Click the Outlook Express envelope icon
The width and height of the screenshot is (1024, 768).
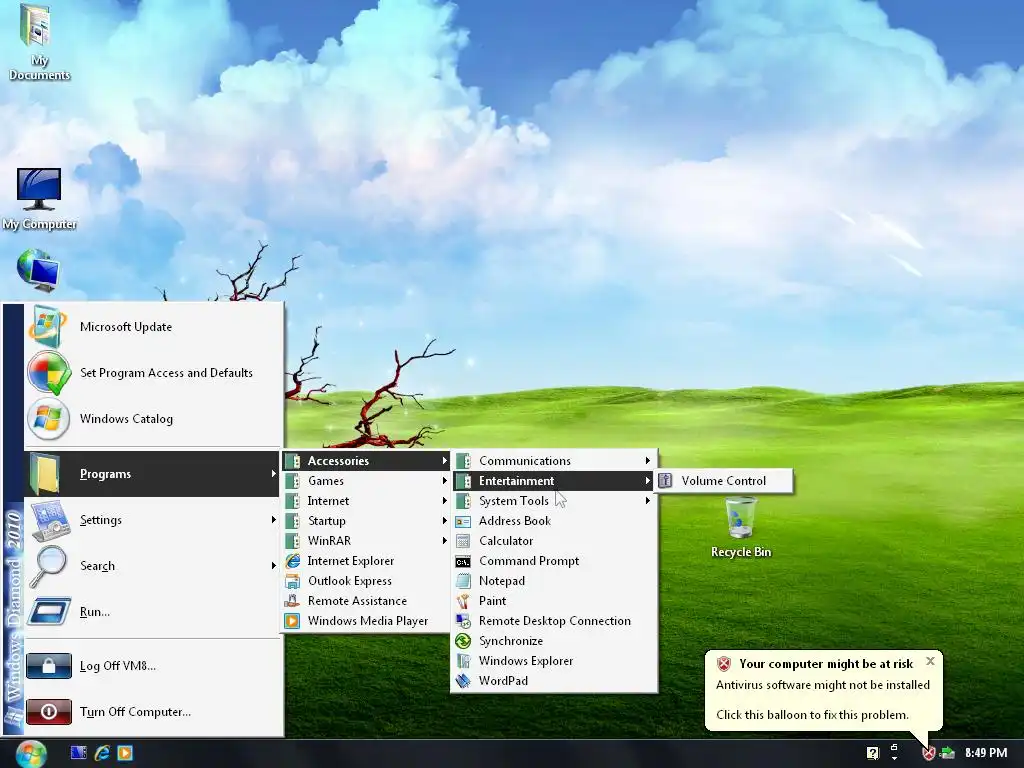[293, 581]
